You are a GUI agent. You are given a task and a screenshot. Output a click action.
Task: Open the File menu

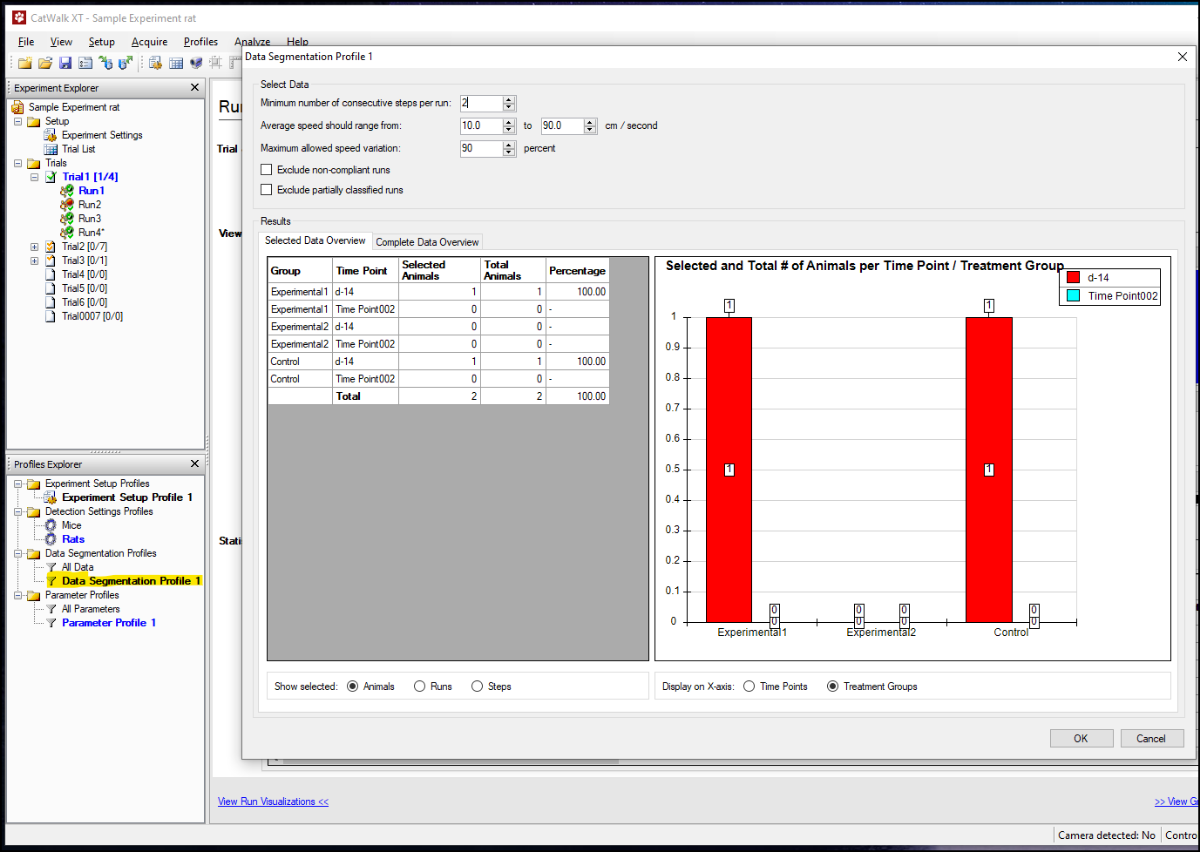click(x=26, y=42)
